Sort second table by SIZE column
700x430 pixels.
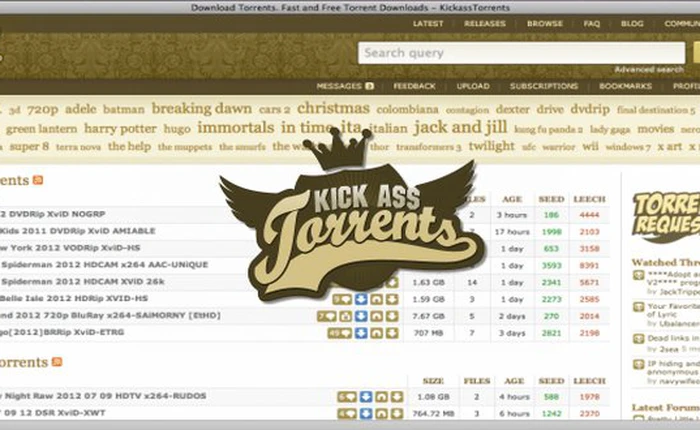pyautogui.click(x=433, y=381)
